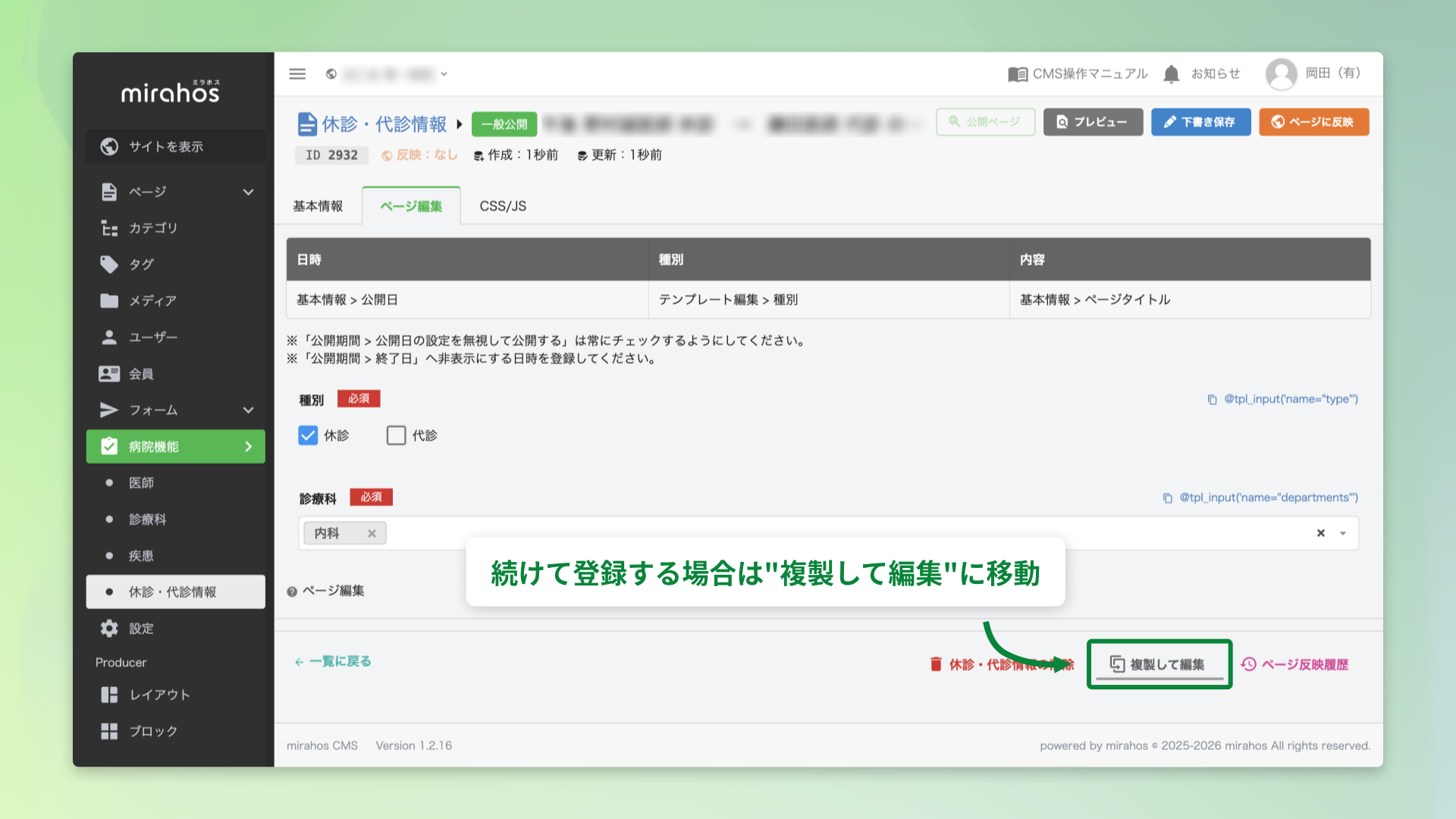The image size is (1456, 819).
Task: Open the CMS操作マニュアル link
Action: tap(1077, 74)
